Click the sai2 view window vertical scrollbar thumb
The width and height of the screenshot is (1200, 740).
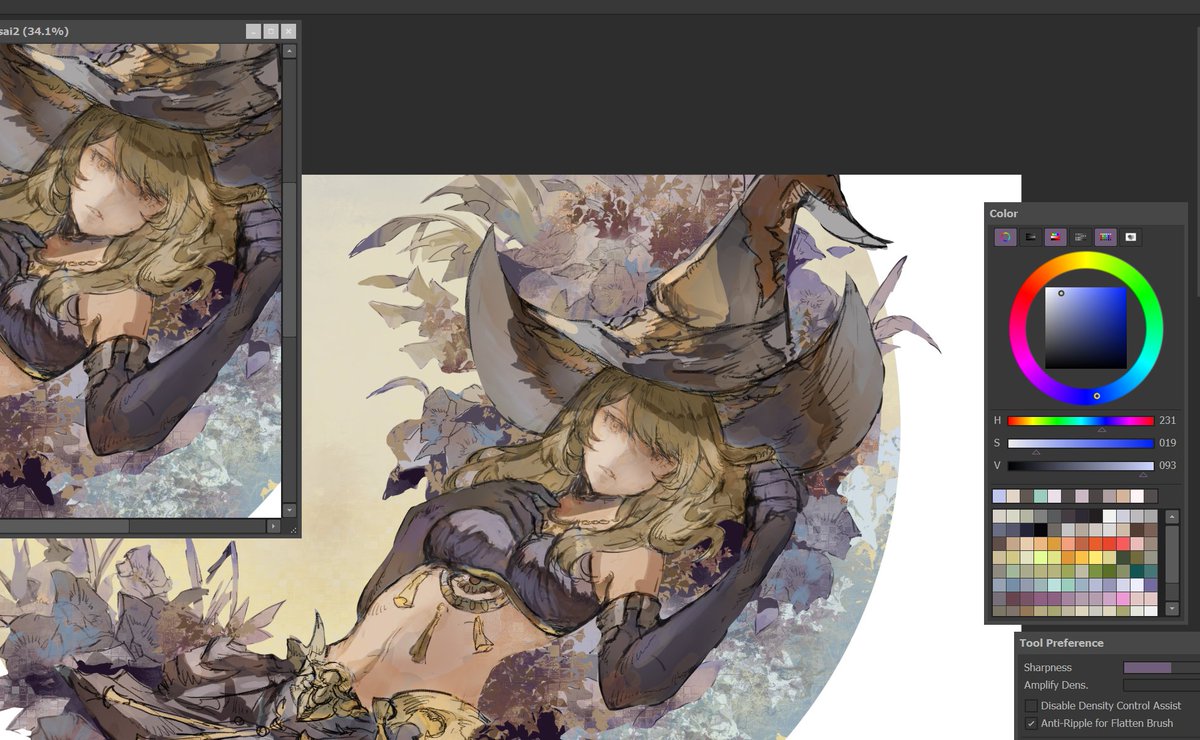(x=289, y=260)
